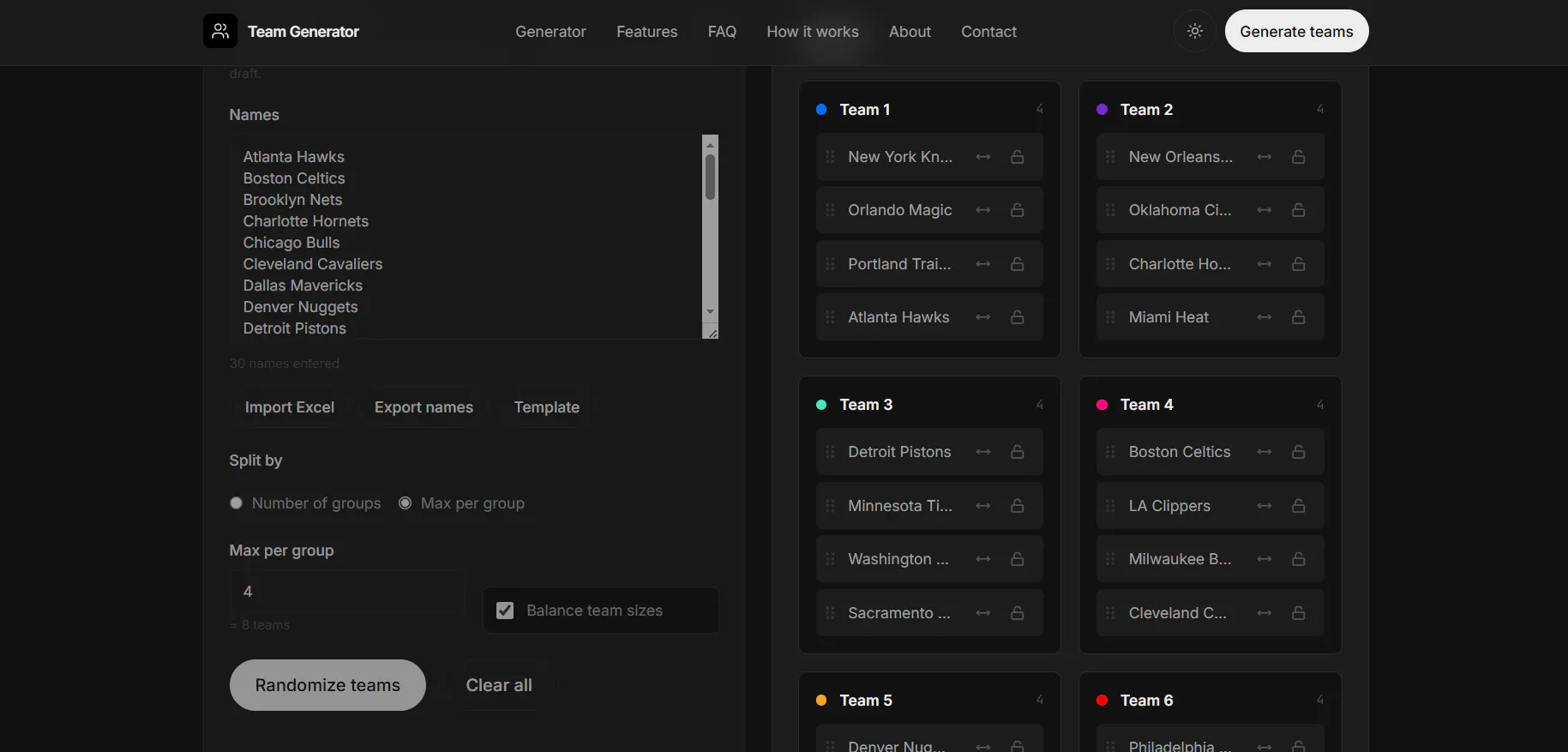This screenshot has height=752, width=1568.
Task: Lock the Sacramento entry
Action: pos(1018,613)
